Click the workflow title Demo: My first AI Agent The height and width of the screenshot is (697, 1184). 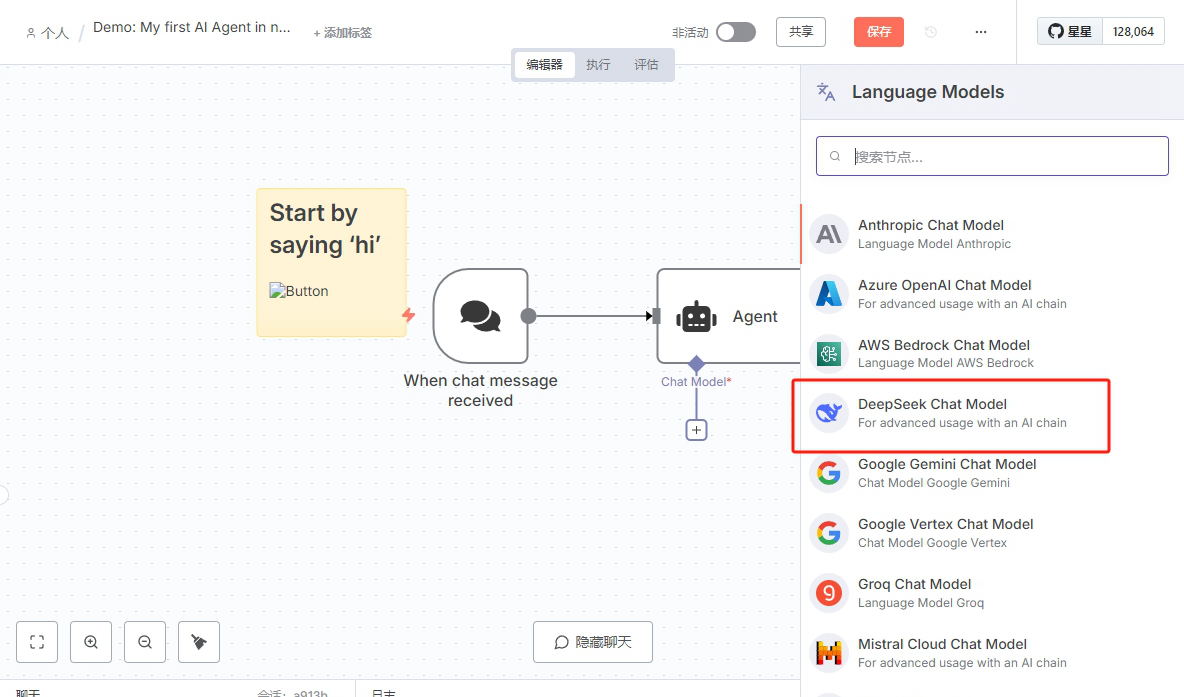coord(192,28)
